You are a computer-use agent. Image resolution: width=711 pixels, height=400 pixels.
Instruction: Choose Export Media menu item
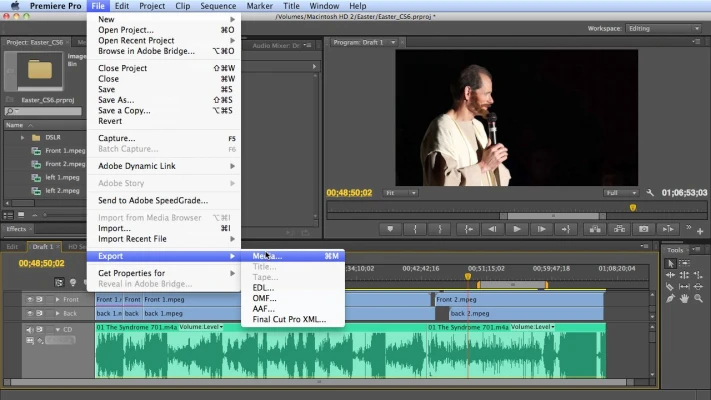pyautogui.click(x=293, y=256)
